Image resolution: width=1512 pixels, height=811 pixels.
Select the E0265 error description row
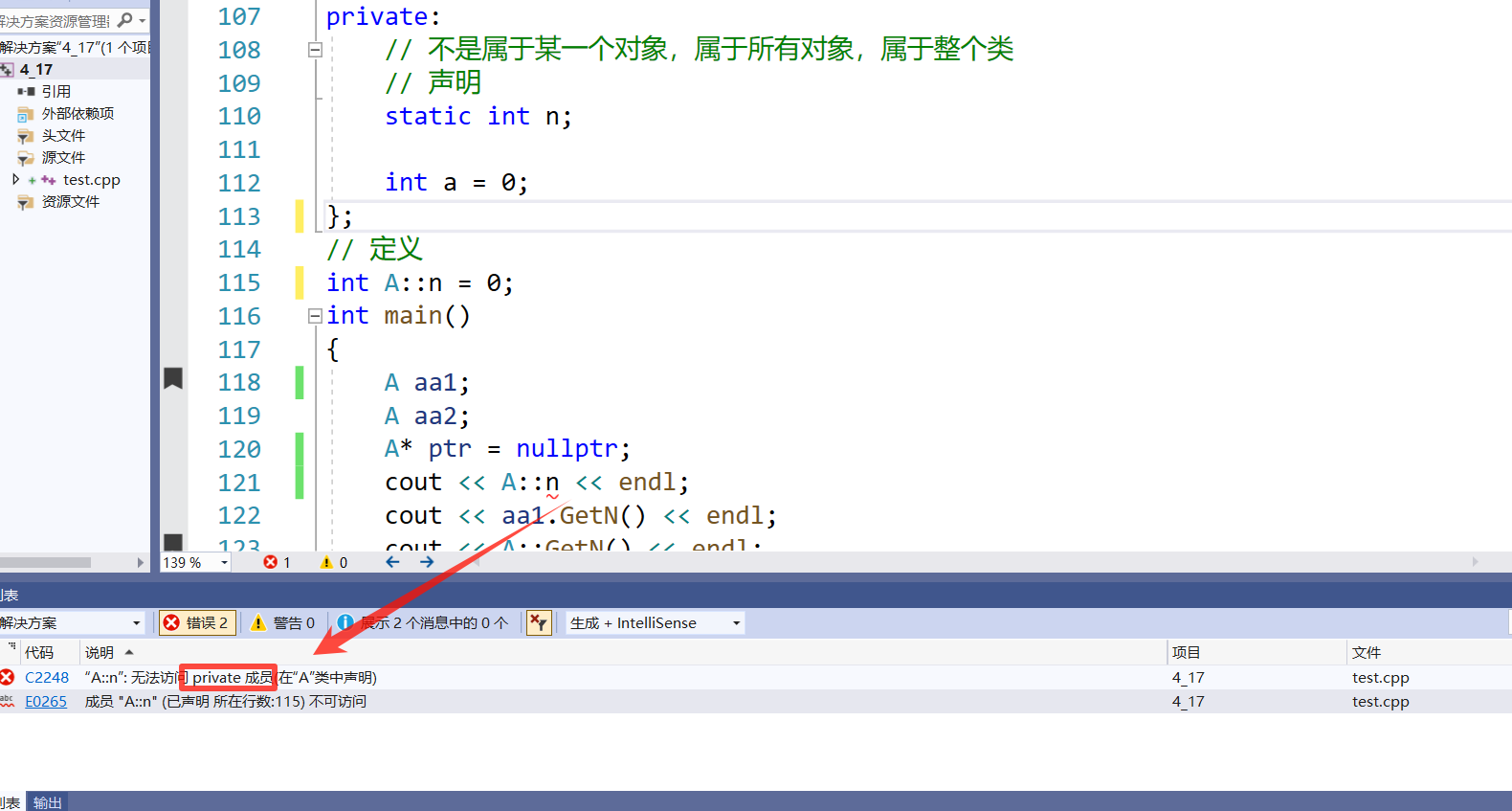[226, 701]
